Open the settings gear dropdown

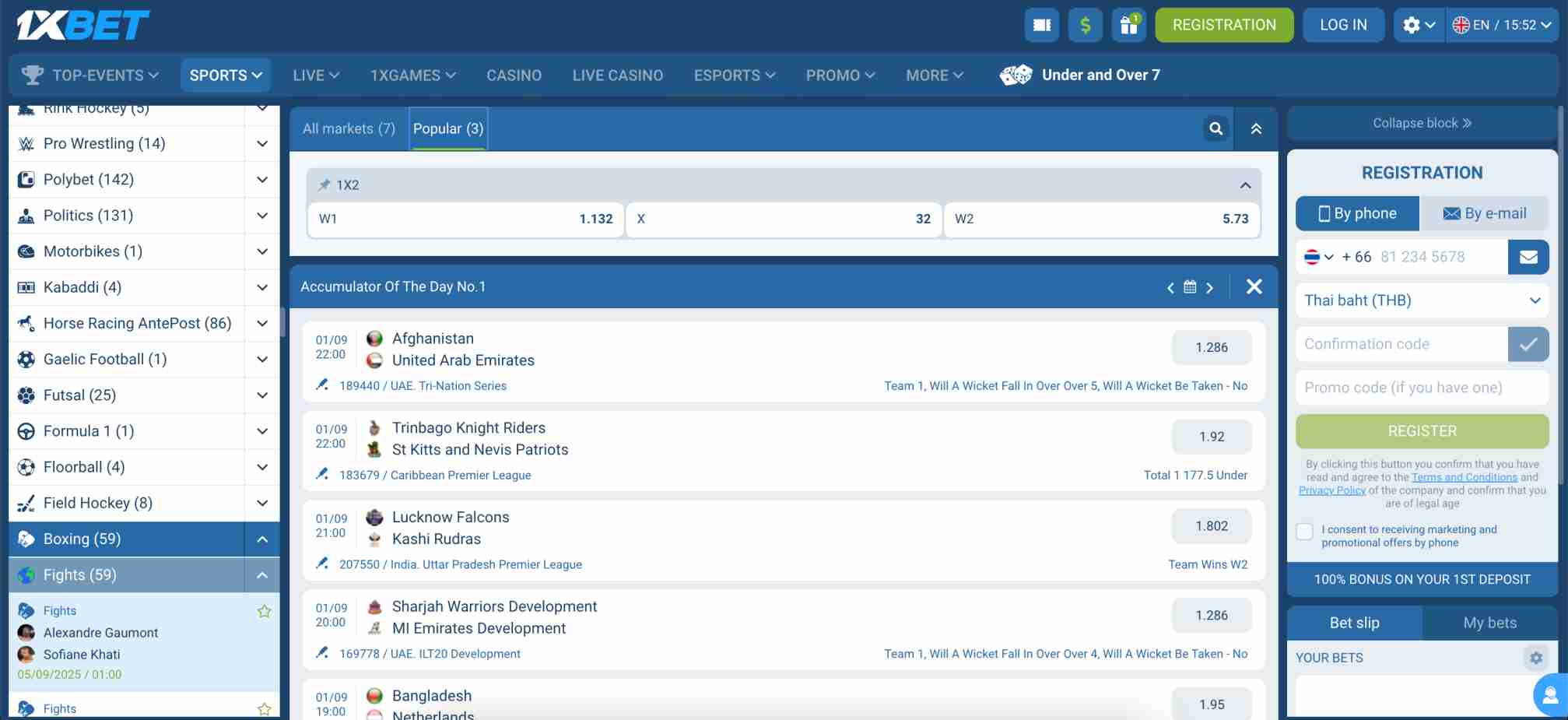(1419, 25)
